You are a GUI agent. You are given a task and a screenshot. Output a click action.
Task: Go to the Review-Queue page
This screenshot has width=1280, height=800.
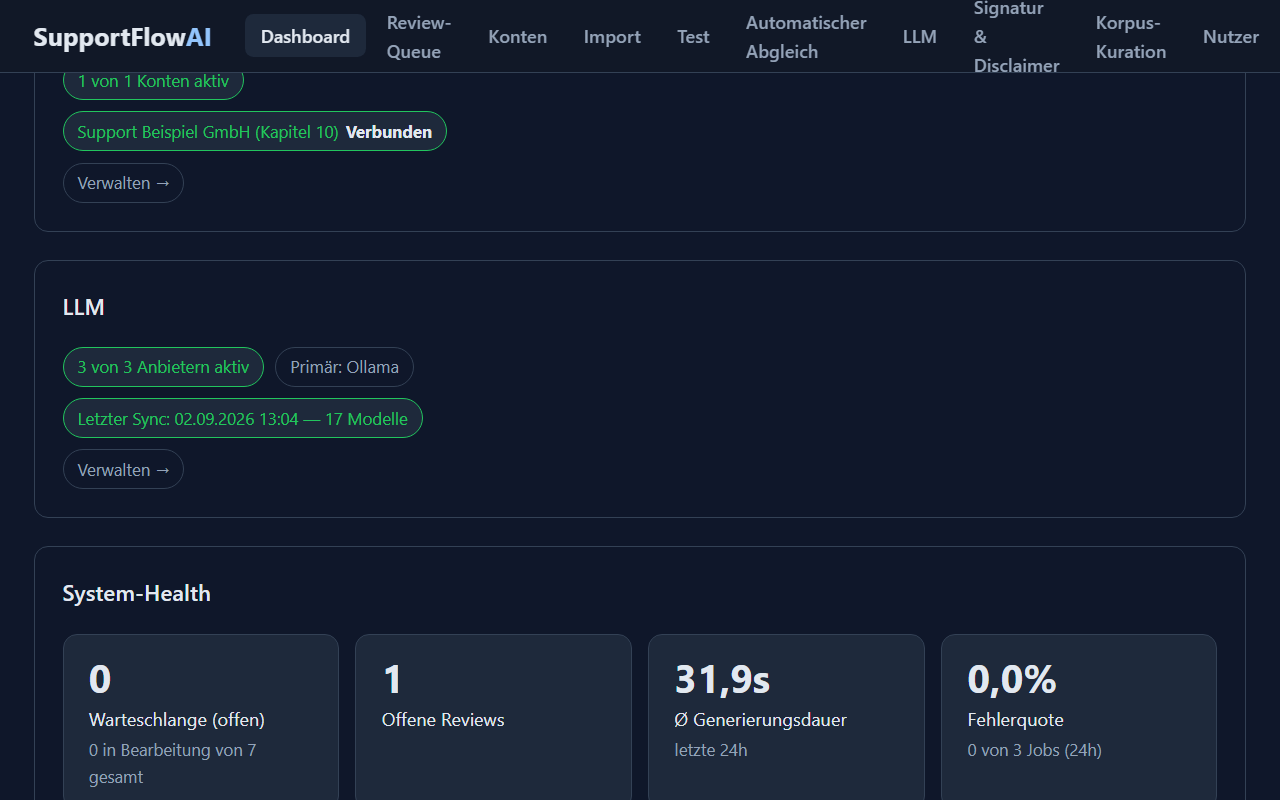tap(419, 37)
